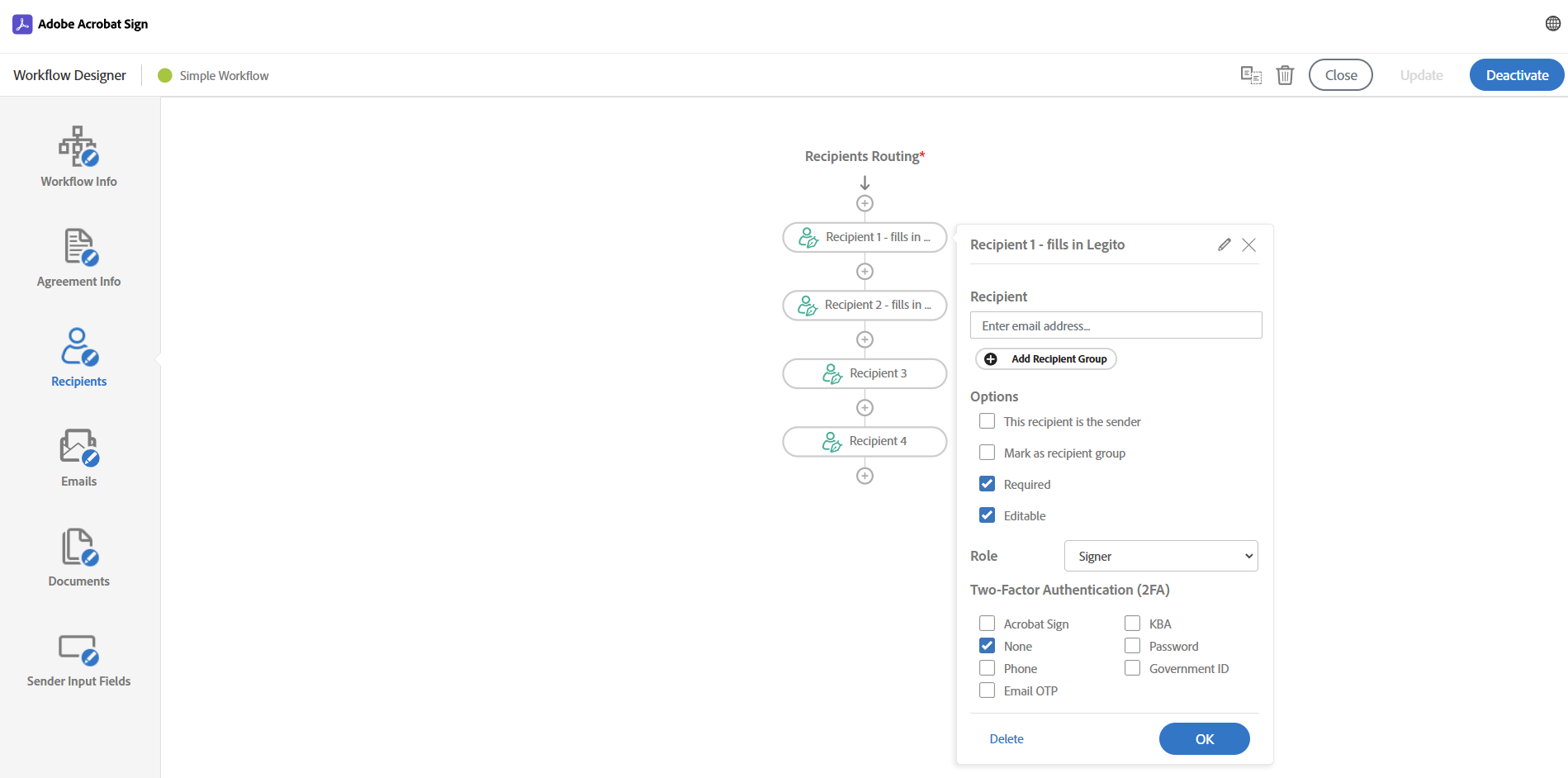Viewport: 1568px width, 778px height.
Task: Toggle the None authentication checkbox
Action: tap(987, 646)
